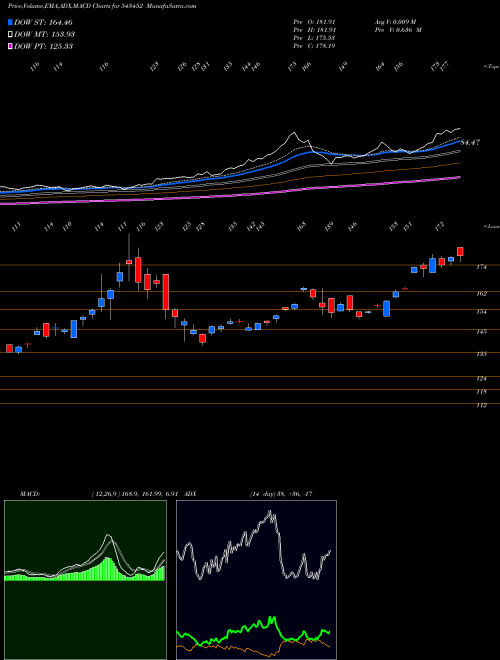Click the 126 value in the tops row
Image resolution: width=500 pixels, height=660 pixels.
click(x=182, y=67)
